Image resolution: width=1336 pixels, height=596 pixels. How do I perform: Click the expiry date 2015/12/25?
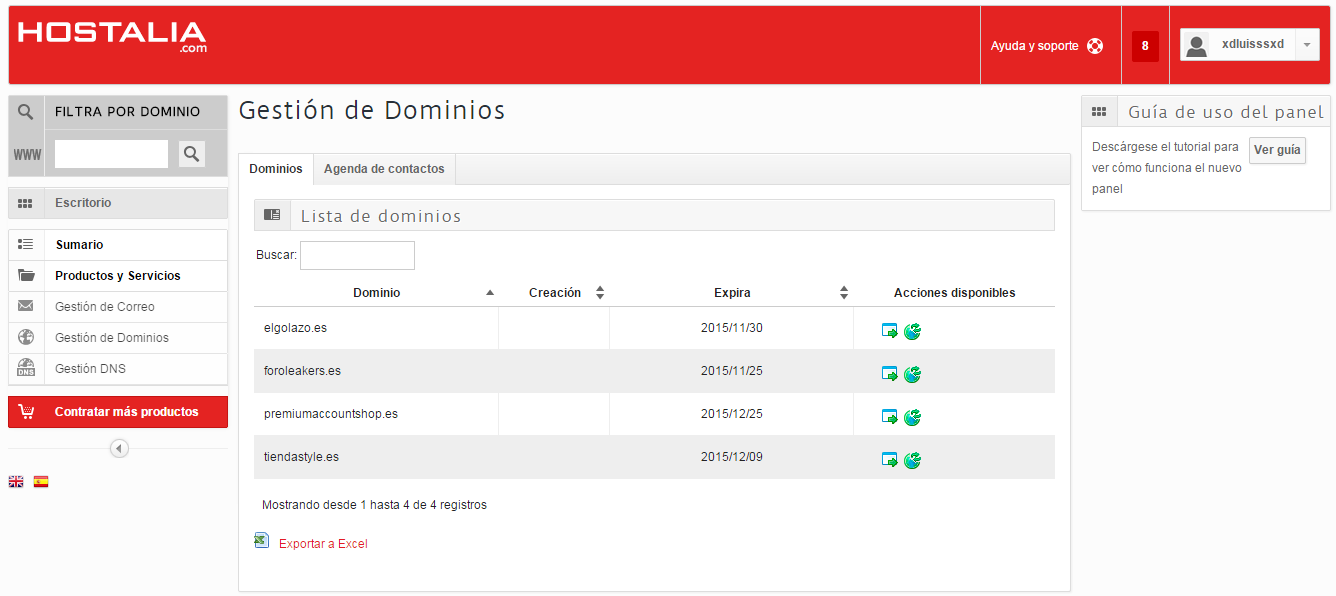click(732, 414)
